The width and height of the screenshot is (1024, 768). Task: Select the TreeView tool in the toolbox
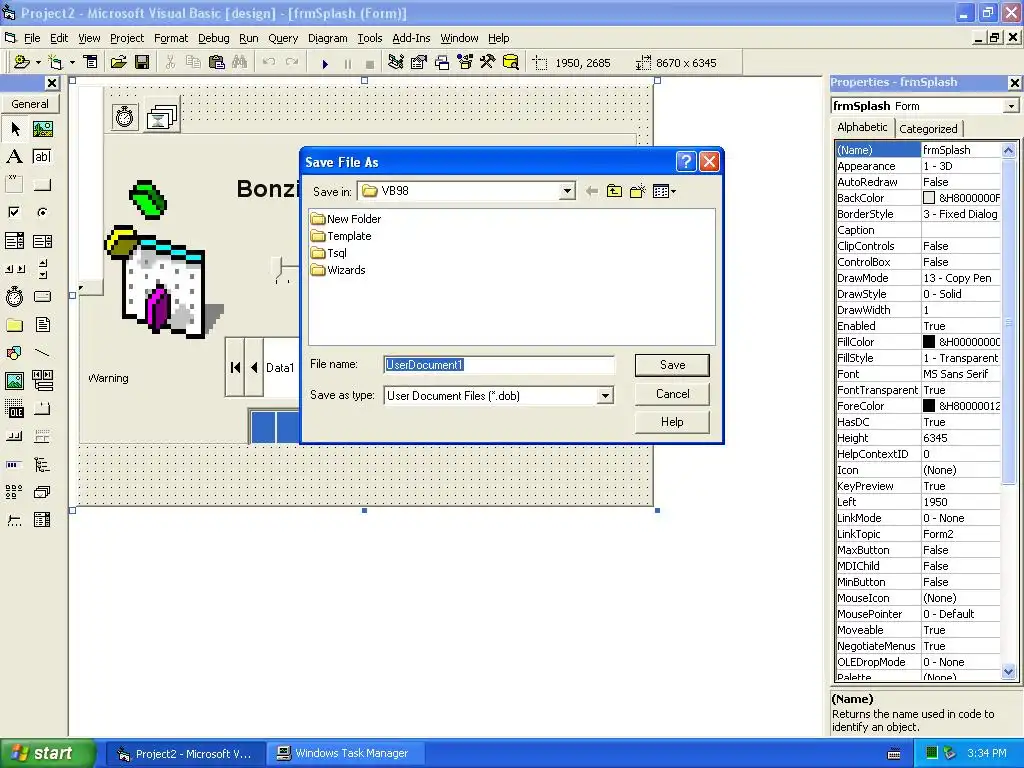[42, 465]
